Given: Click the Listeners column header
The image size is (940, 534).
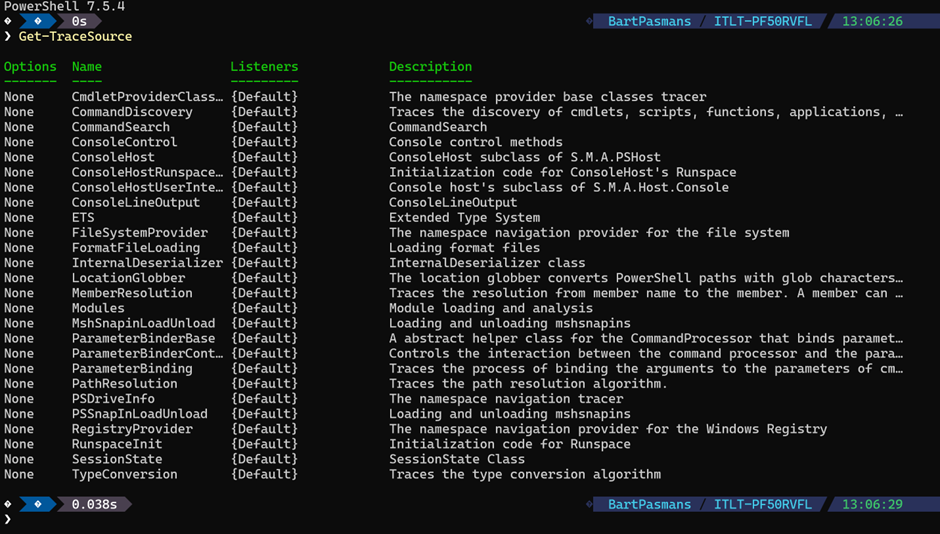Looking at the screenshot, I should click(264, 67).
